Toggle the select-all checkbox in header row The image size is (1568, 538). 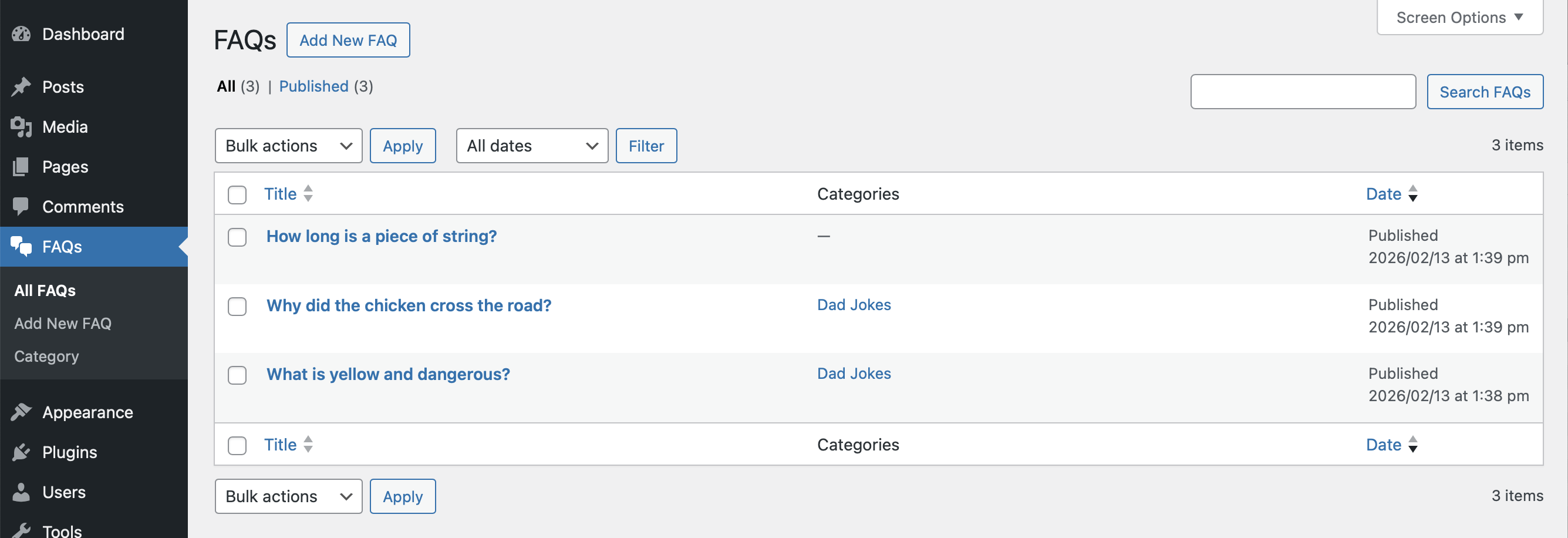click(237, 195)
